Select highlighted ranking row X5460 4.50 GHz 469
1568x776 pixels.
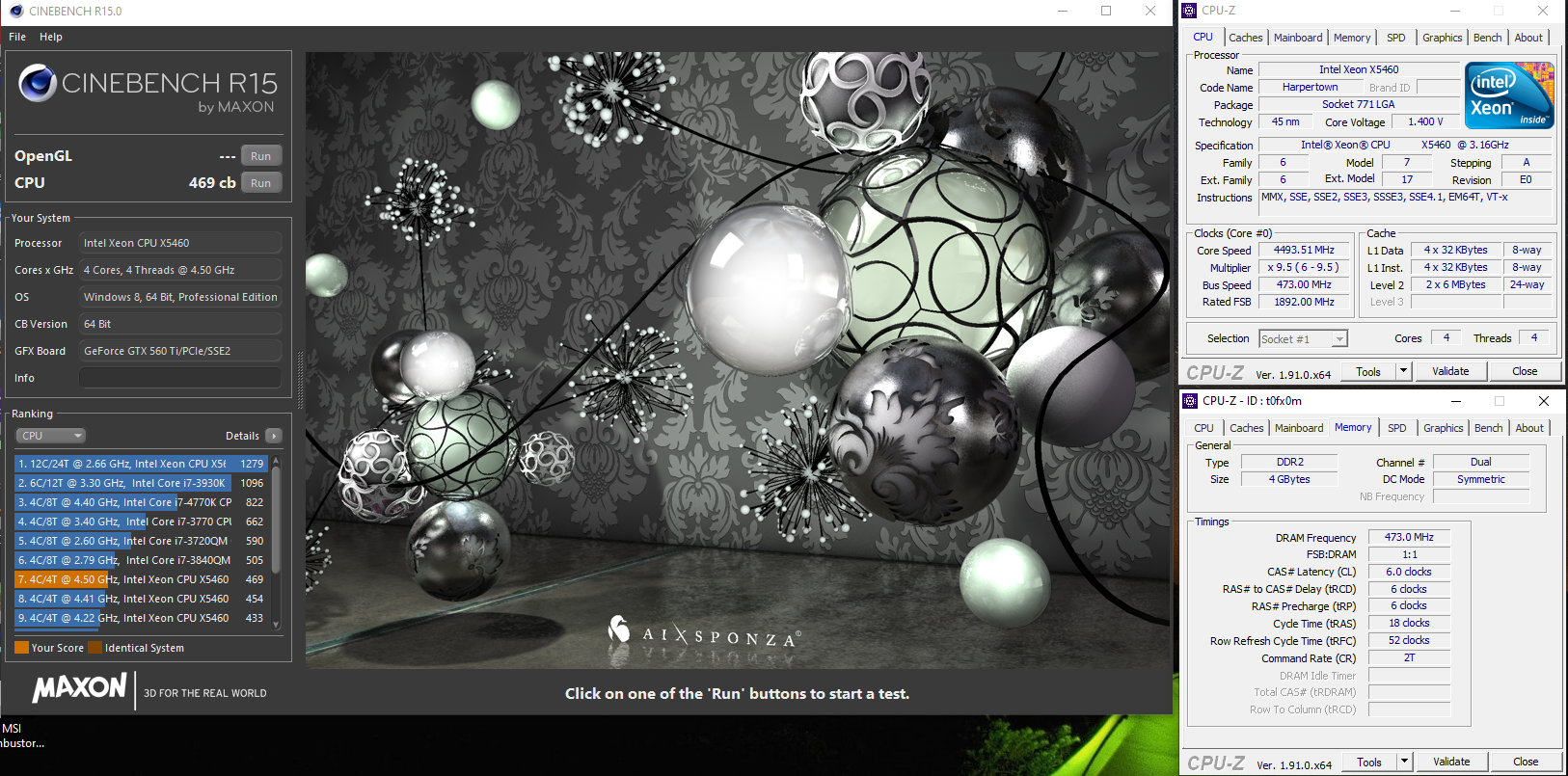(141, 579)
